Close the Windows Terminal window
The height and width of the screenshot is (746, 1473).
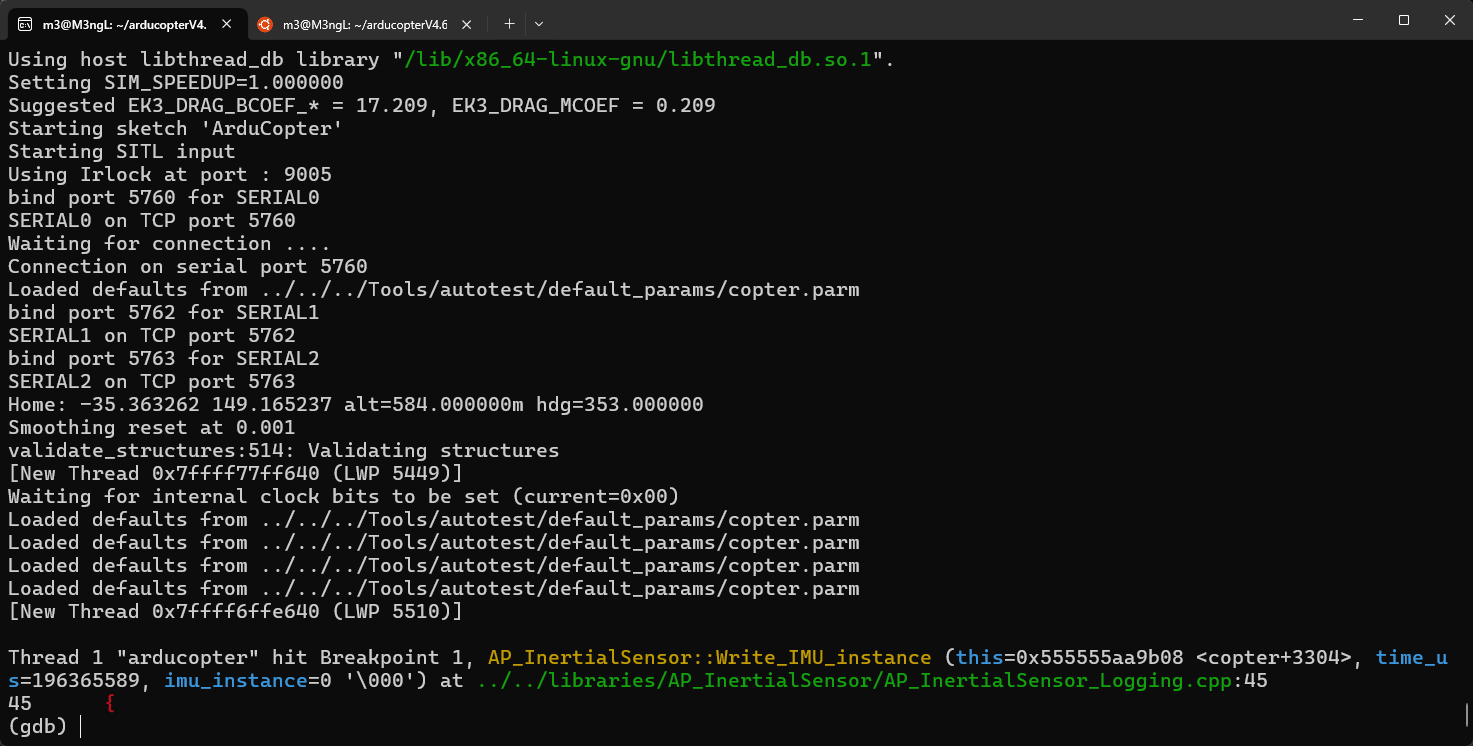click(x=1449, y=20)
